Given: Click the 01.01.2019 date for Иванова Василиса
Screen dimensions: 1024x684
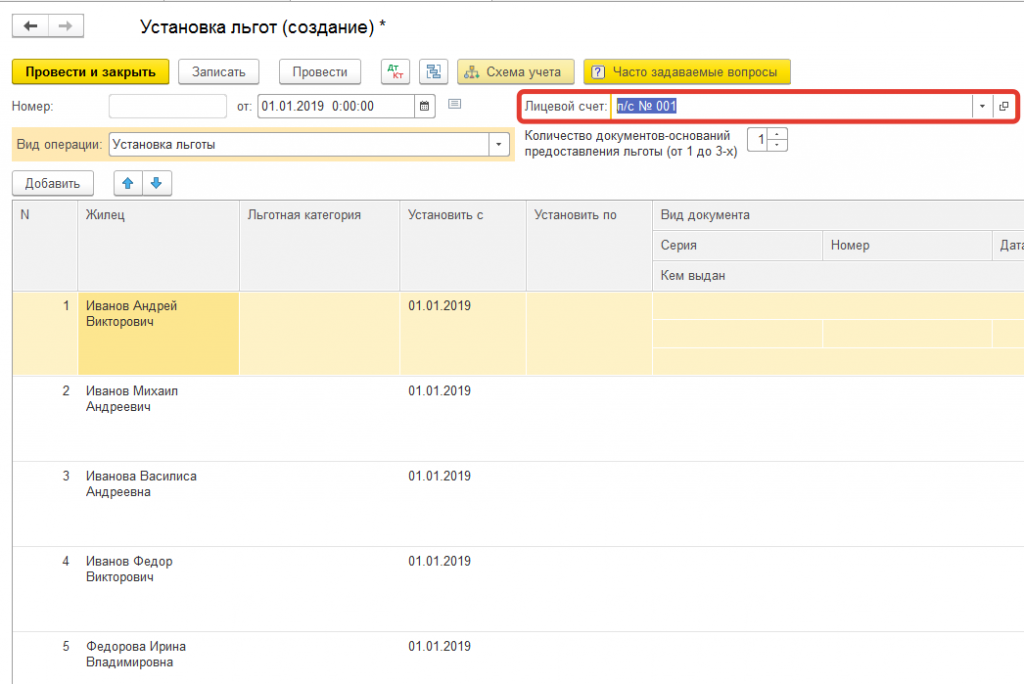Looking at the screenshot, I should click(x=440, y=476).
